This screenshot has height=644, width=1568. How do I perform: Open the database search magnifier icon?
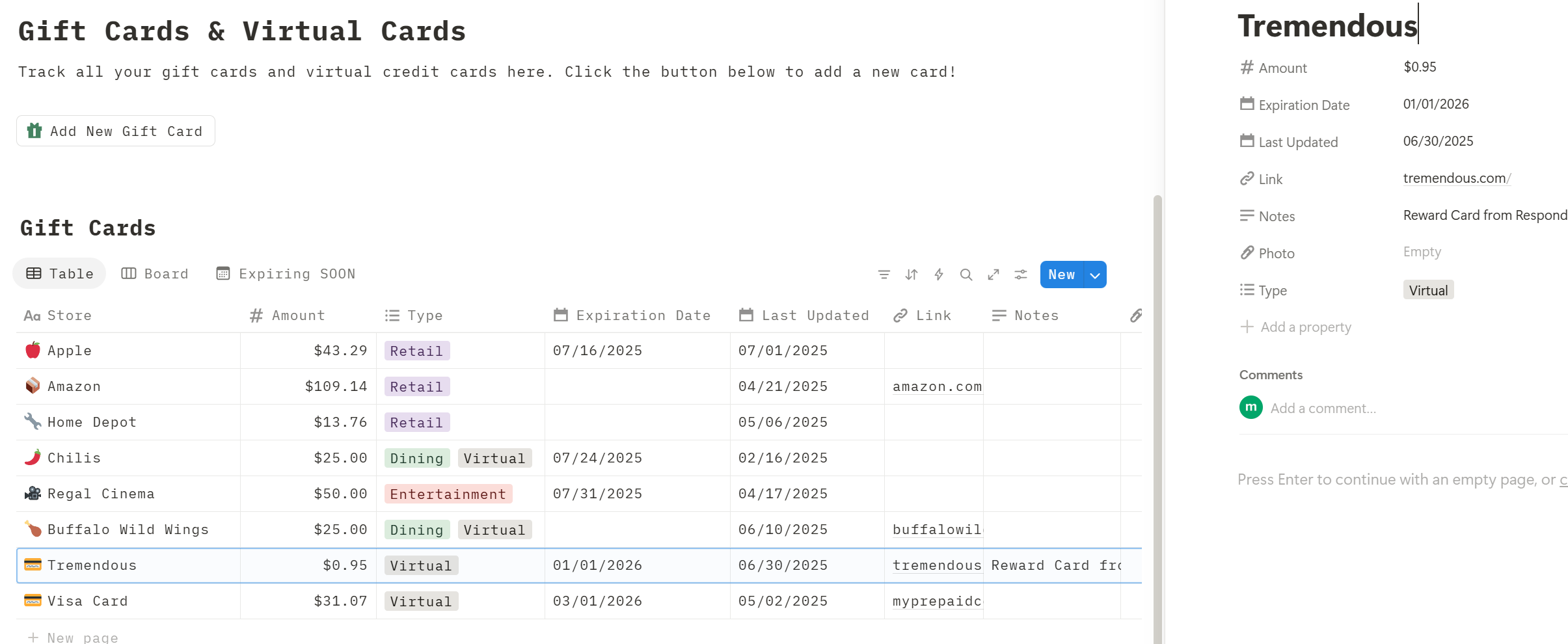[x=966, y=275]
